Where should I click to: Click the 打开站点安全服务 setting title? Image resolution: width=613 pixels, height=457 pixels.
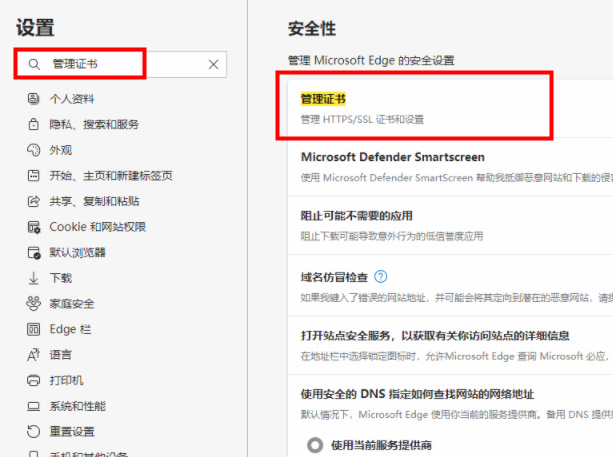(x=435, y=336)
